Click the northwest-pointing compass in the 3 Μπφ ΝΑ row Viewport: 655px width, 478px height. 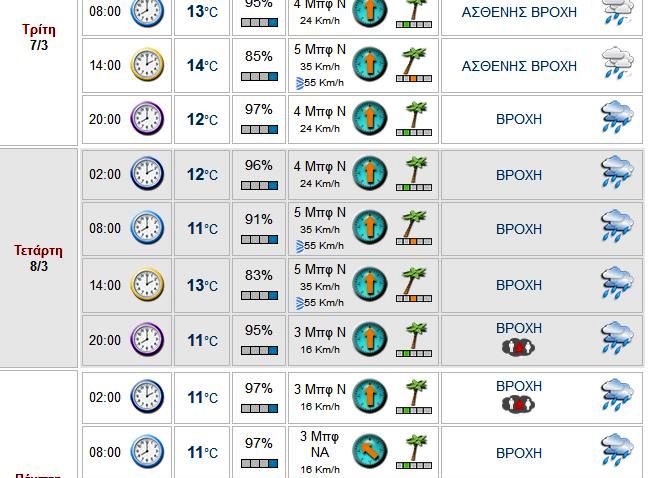pyautogui.click(x=369, y=452)
